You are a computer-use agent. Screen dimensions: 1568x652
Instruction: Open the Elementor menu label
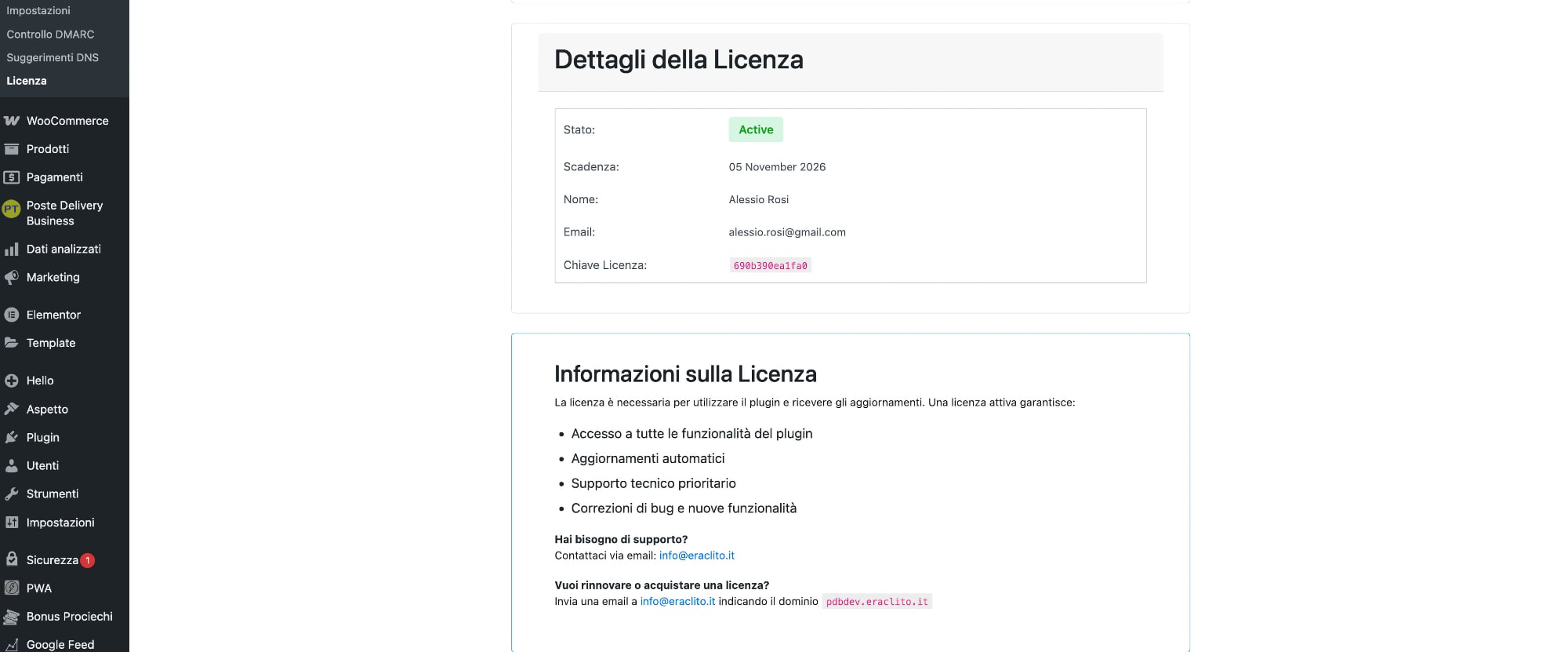pos(53,315)
